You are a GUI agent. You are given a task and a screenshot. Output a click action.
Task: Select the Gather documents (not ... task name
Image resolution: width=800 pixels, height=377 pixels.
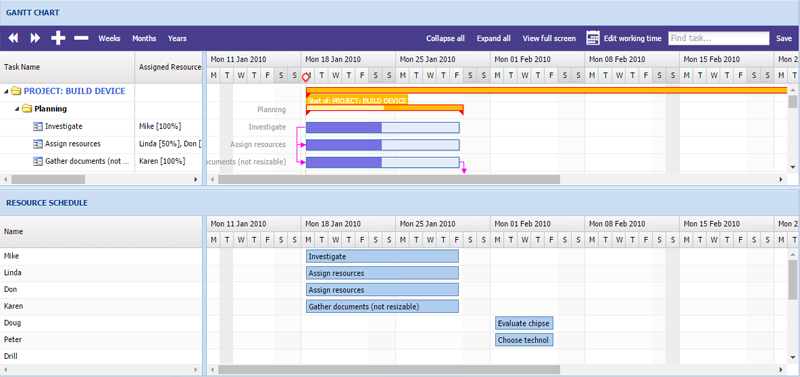tap(87, 161)
